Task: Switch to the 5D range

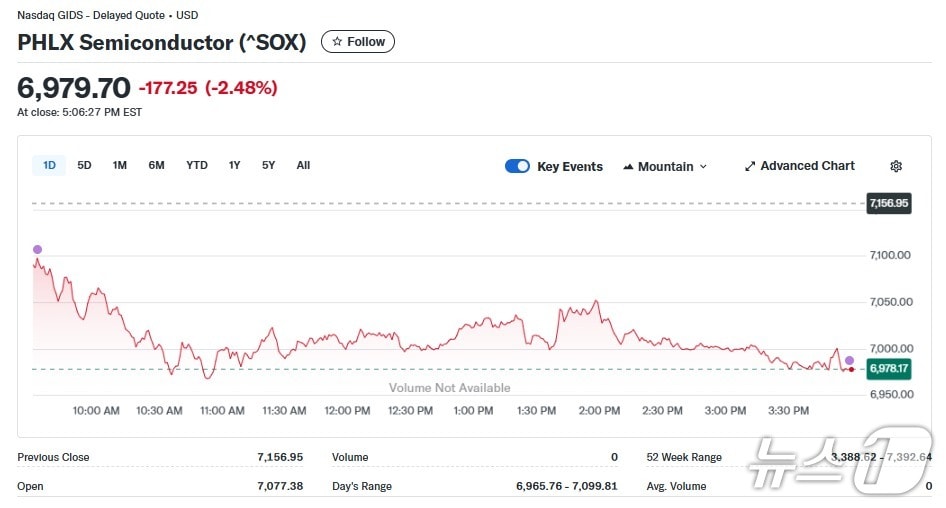Action: pyautogui.click(x=84, y=165)
